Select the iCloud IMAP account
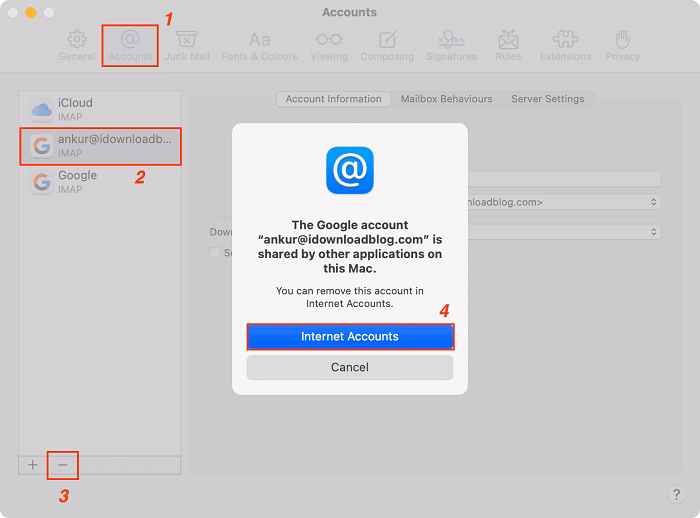This screenshot has height=518, width=700. point(100,109)
